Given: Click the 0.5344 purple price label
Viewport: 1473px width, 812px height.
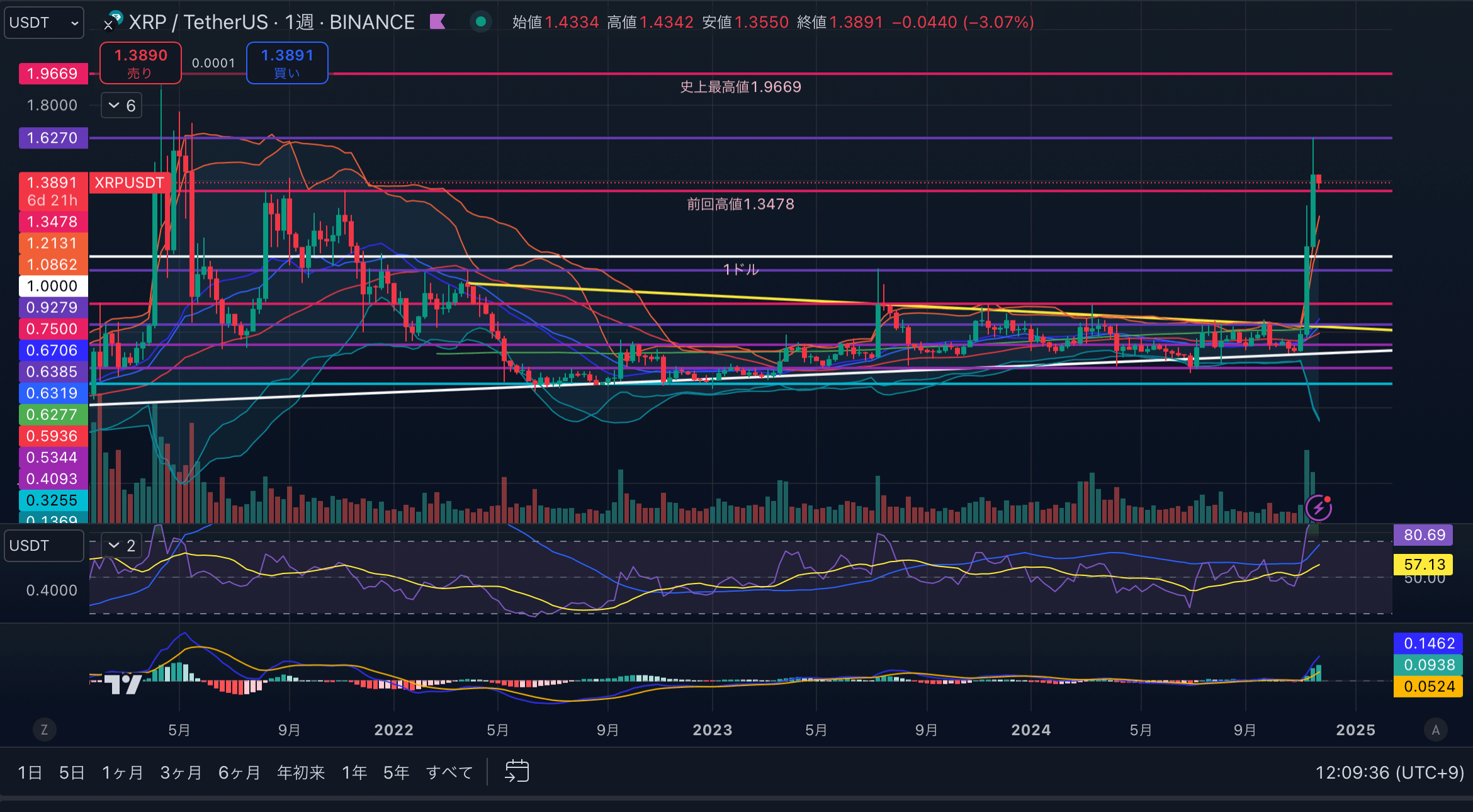Looking at the screenshot, I should click(53, 457).
